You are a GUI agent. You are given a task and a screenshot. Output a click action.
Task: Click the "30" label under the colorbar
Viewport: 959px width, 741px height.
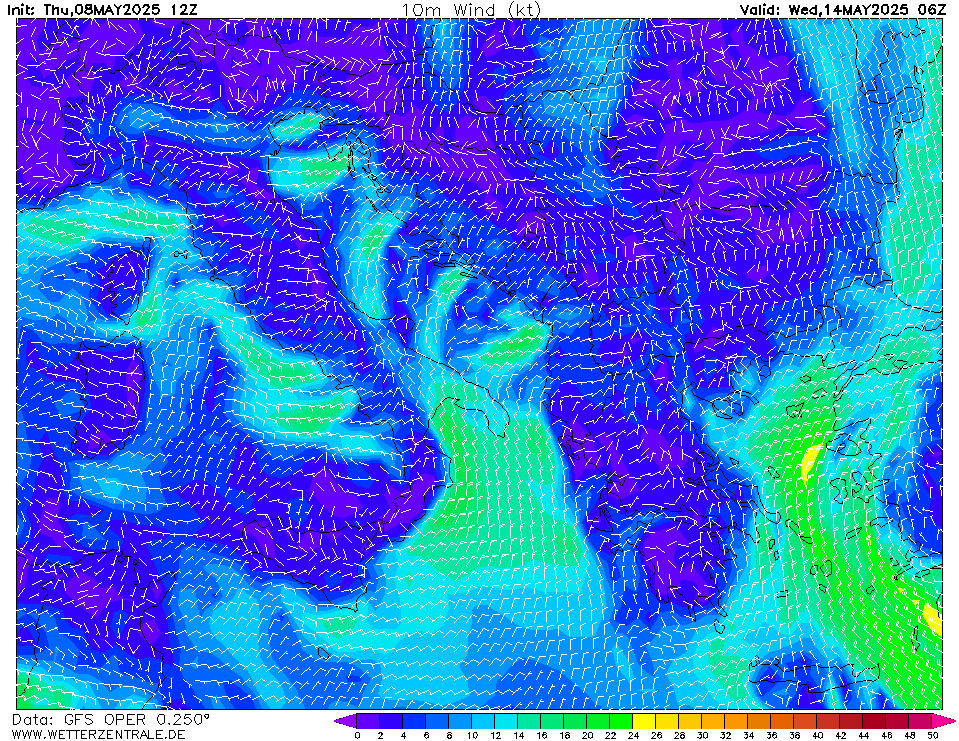702,735
